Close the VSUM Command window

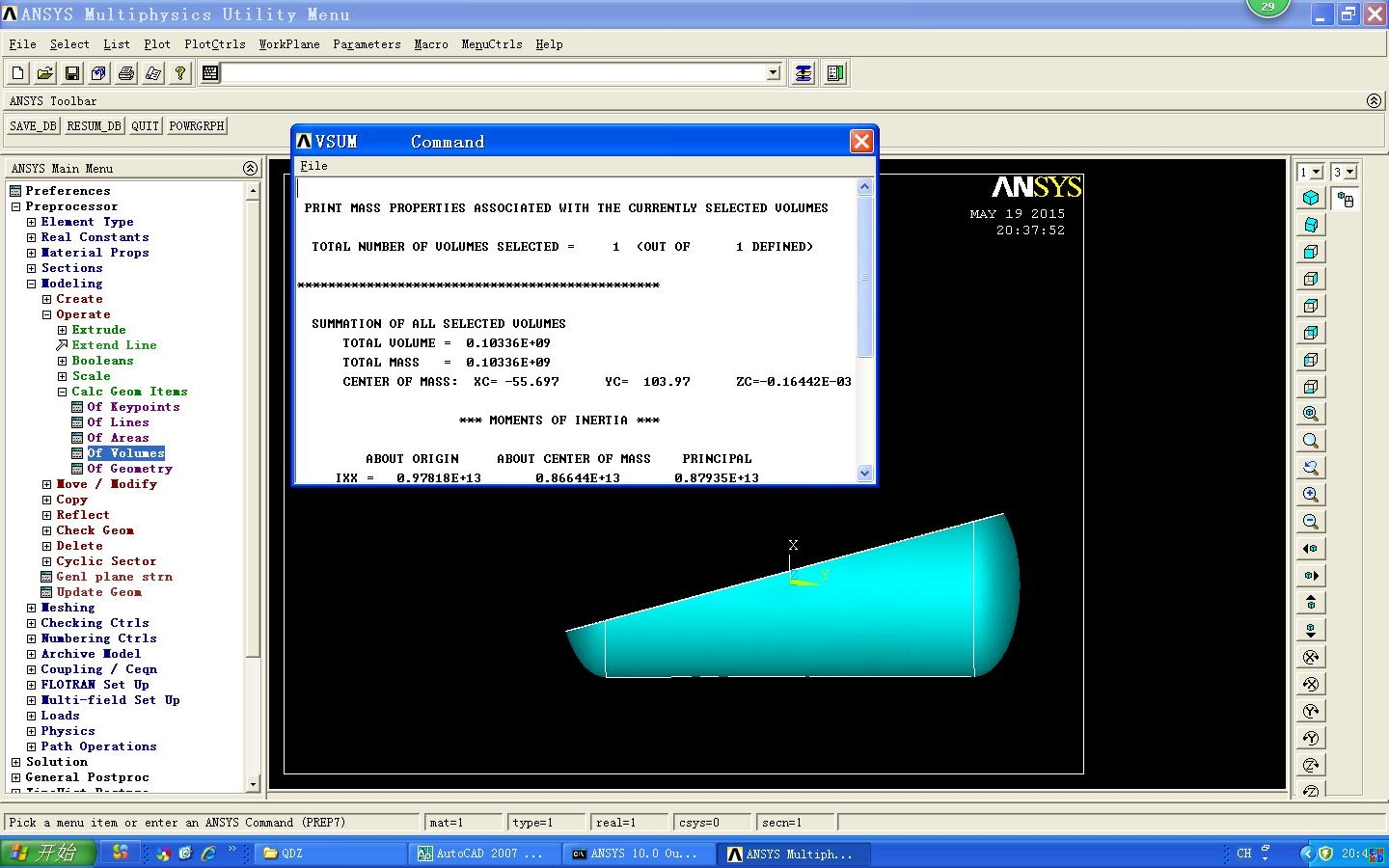pos(861,142)
